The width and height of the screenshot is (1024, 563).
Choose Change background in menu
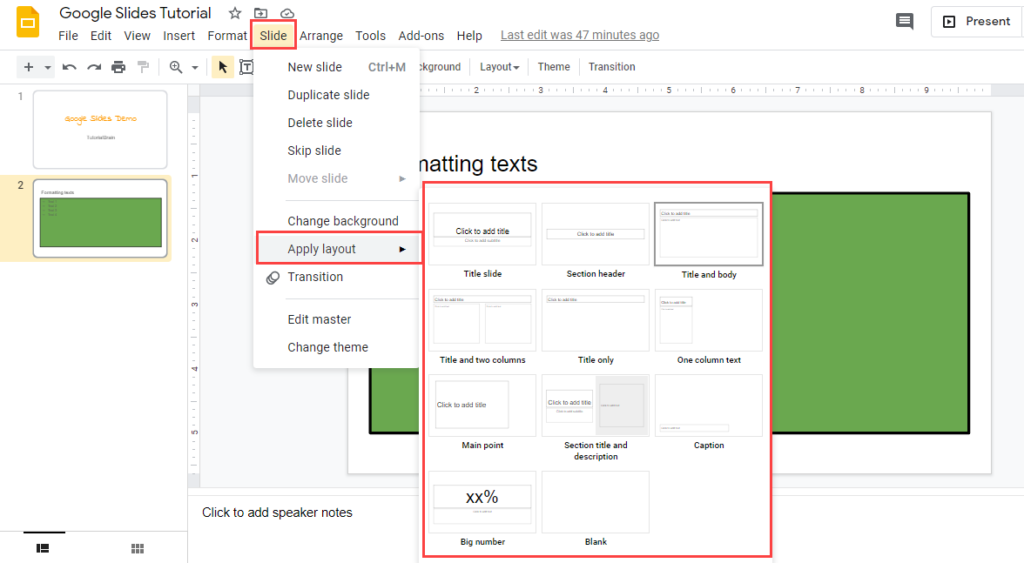pyautogui.click(x=336, y=221)
